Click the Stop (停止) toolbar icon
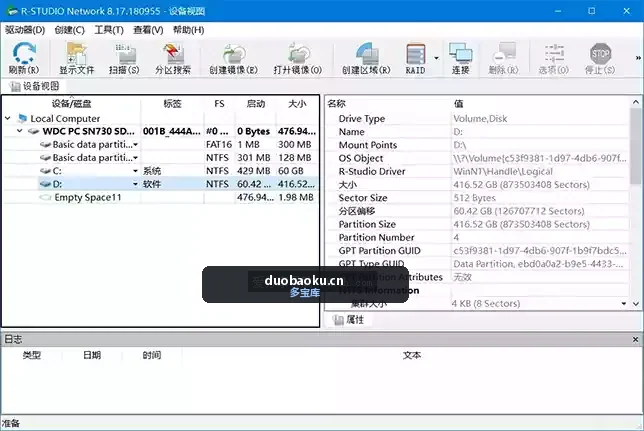 [x=600, y=58]
